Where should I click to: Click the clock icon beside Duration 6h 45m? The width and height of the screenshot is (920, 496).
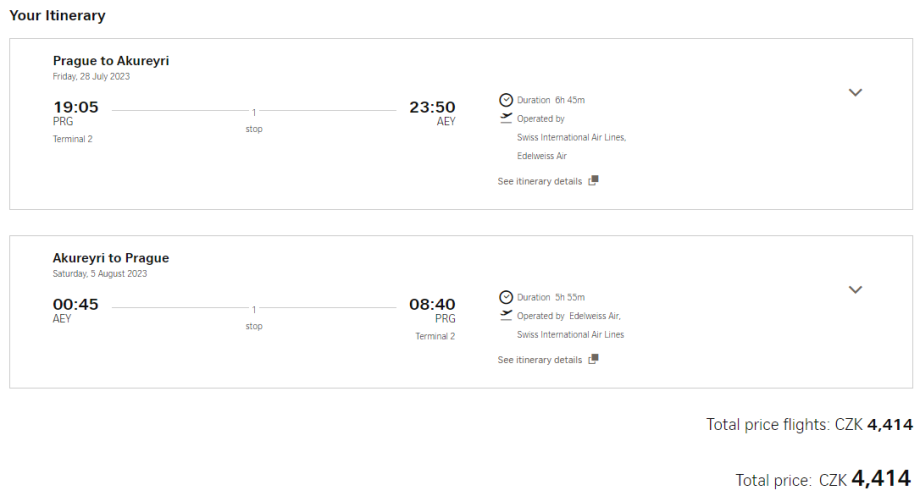(505, 100)
